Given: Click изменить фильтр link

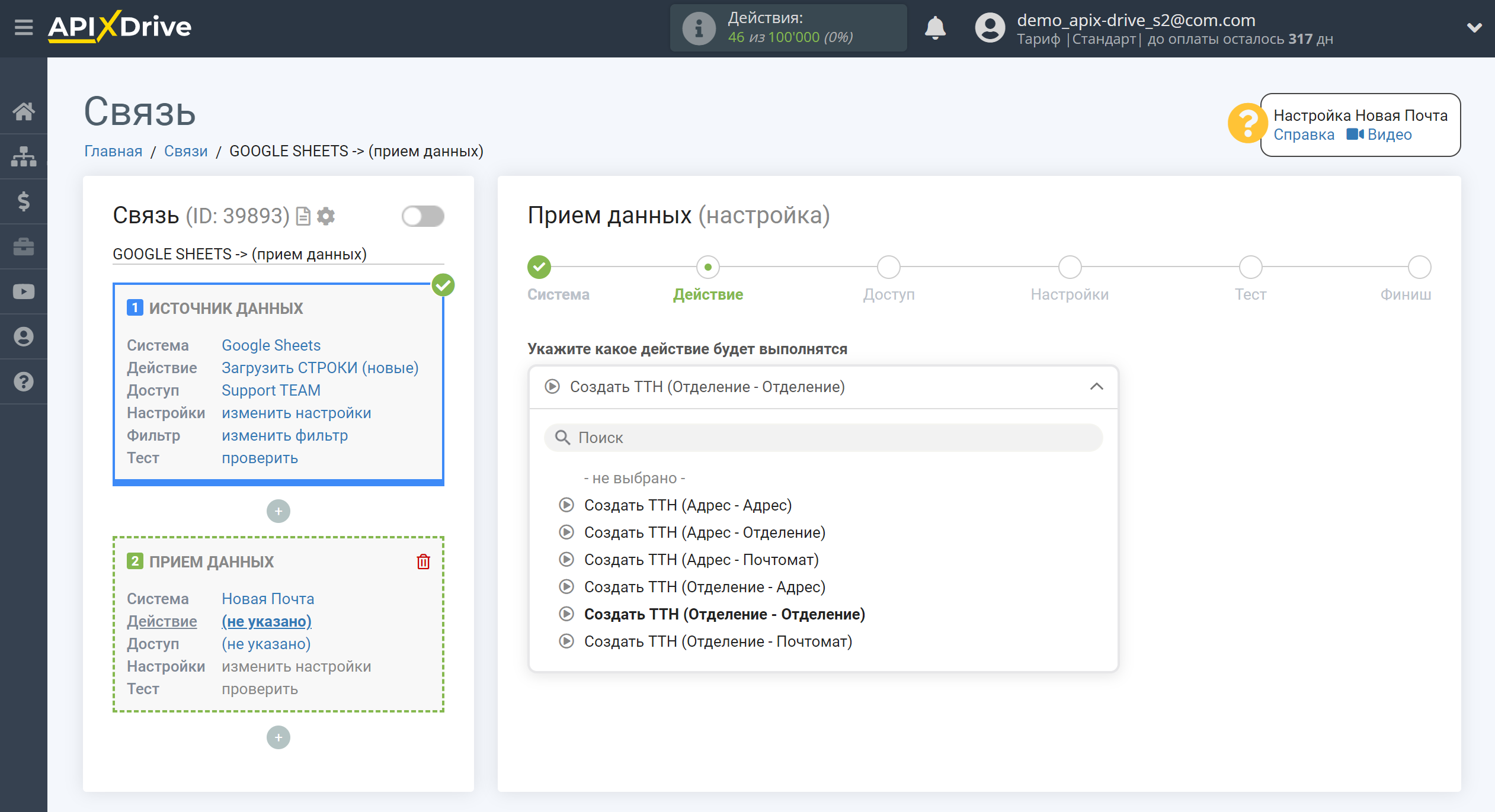Looking at the screenshot, I should 284,435.
